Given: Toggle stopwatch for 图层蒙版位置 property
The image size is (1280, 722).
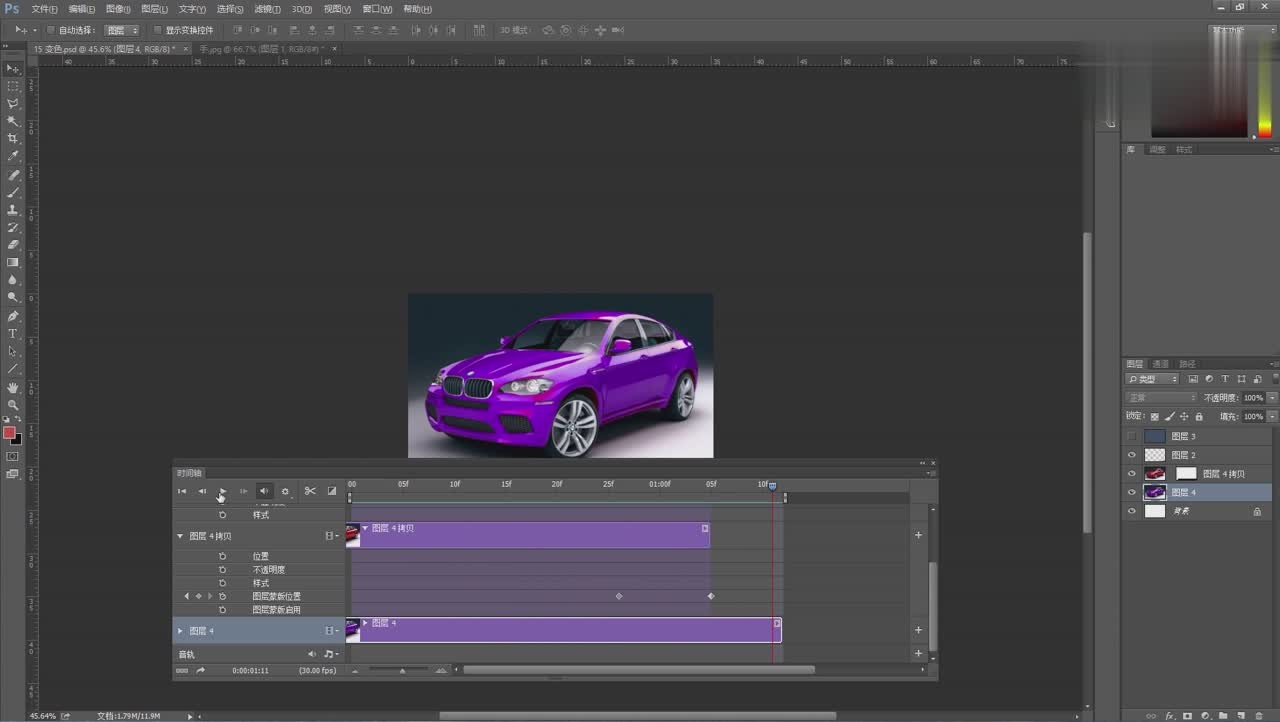Looking at the screenshot, I should (x=222, y=596).
